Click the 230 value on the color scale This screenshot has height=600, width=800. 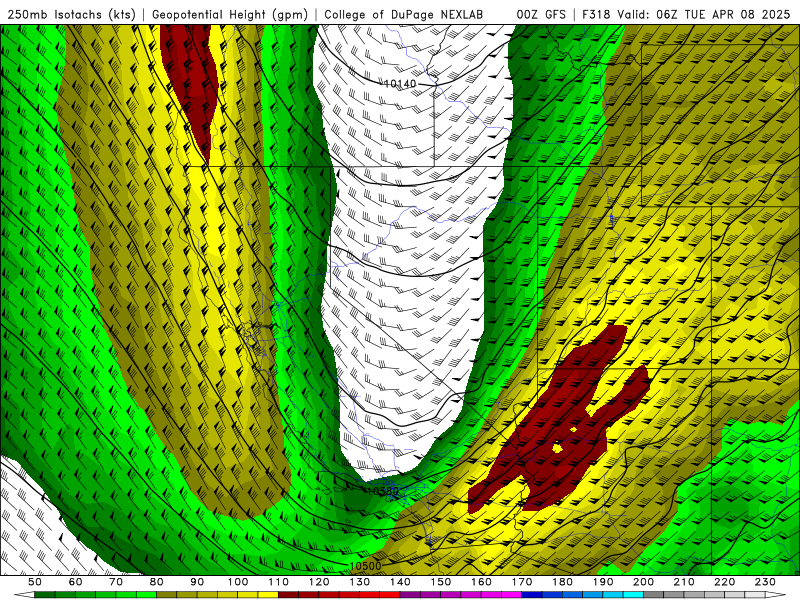765,582
